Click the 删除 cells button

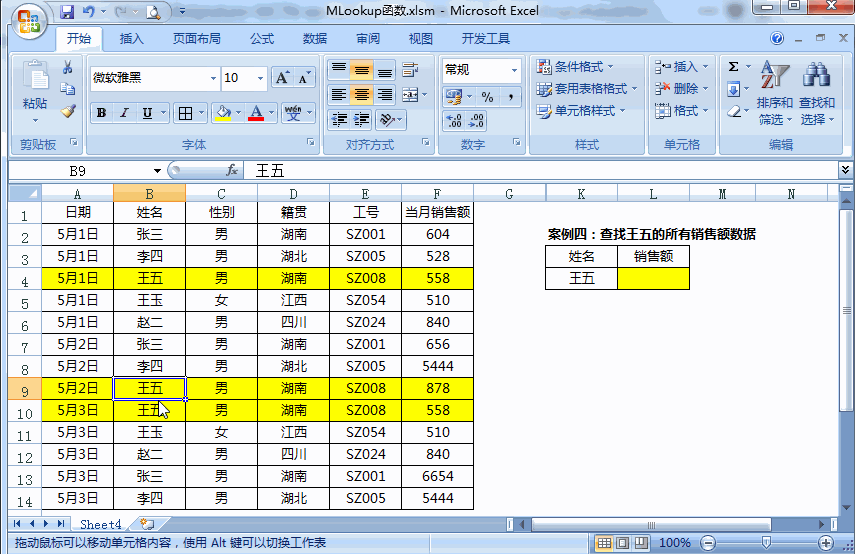(681, 88)
